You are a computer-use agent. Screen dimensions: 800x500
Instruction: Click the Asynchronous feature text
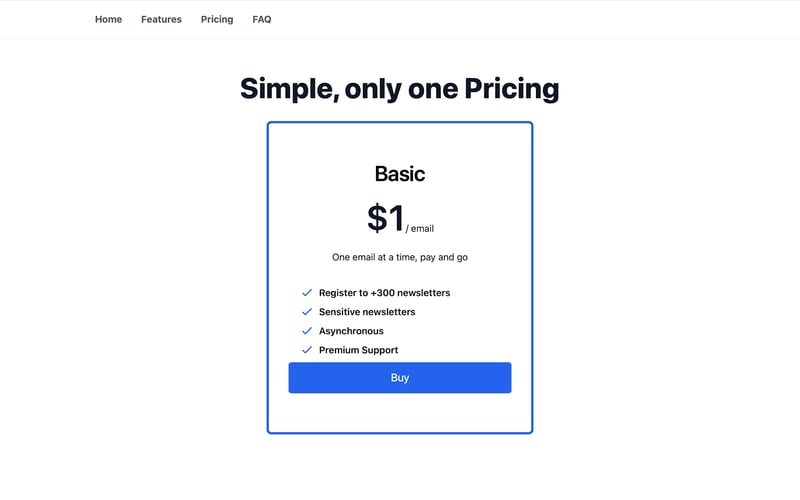[x=351, y=331]
